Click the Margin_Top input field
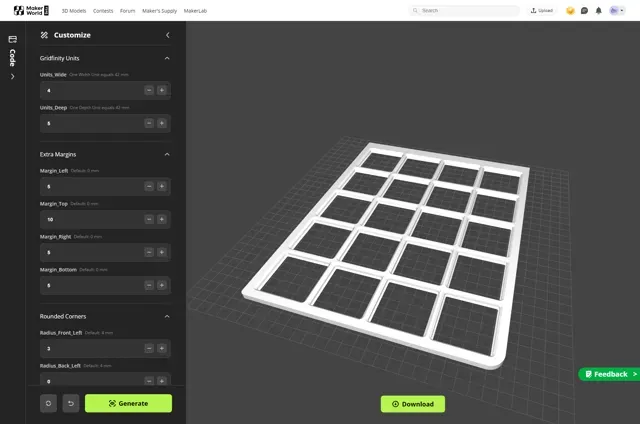 click(105, 220)
